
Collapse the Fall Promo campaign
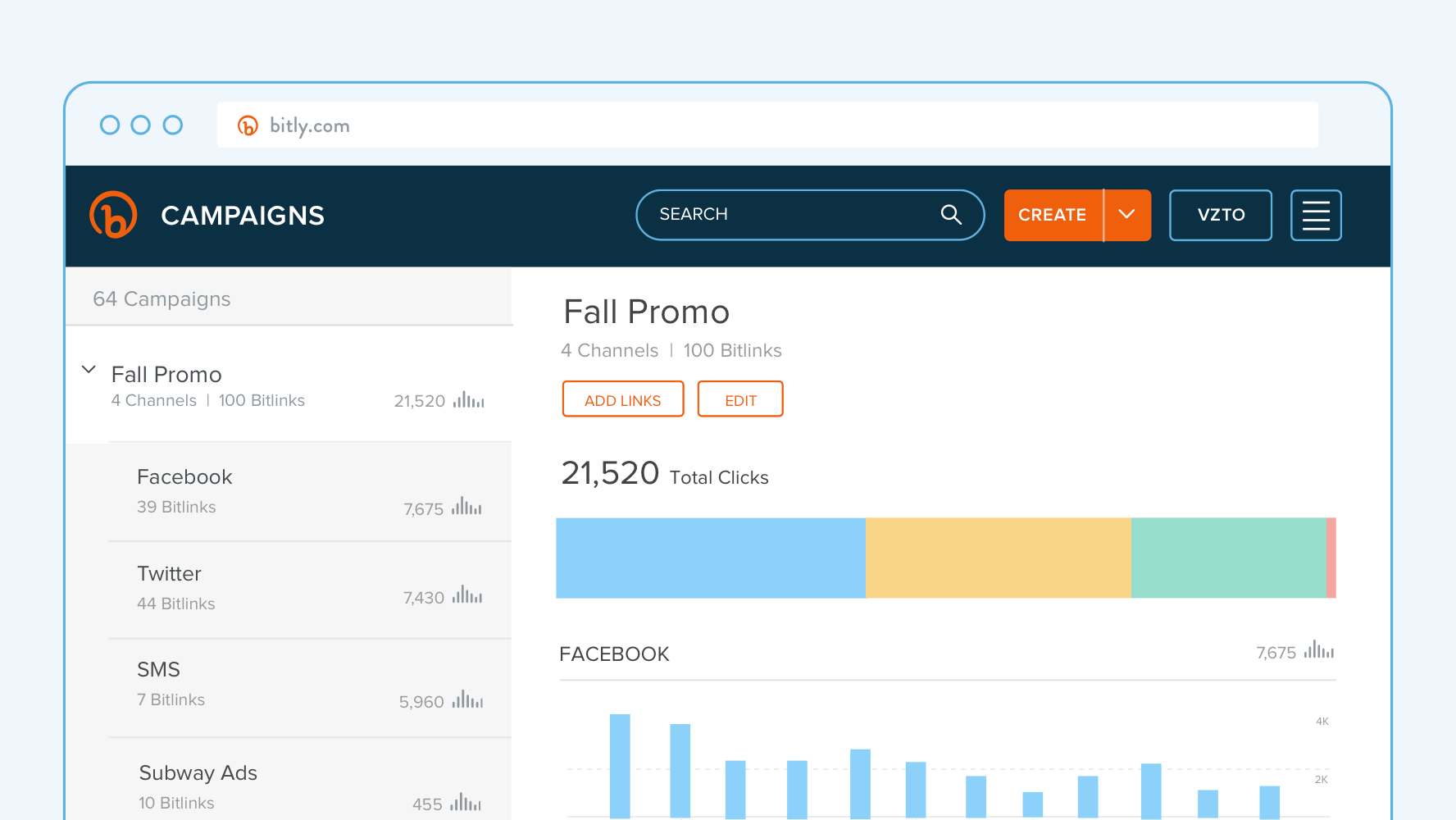[x=89, y=370]
